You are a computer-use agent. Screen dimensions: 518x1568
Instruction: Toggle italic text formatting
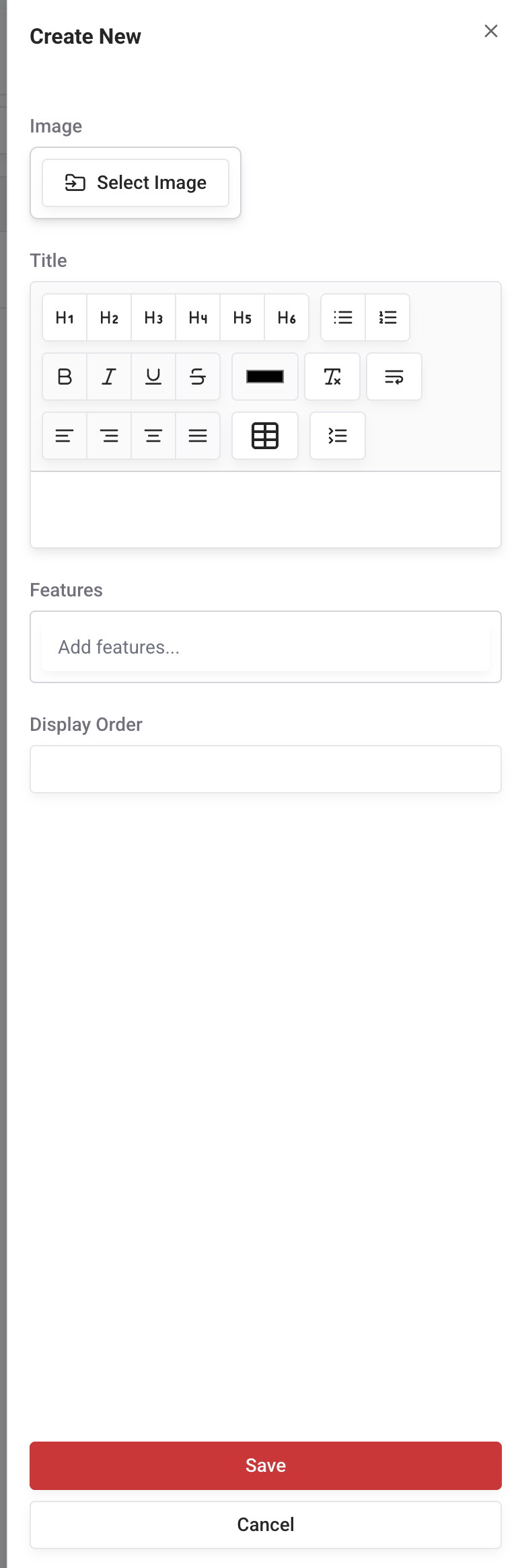click(x=108, y=377)
